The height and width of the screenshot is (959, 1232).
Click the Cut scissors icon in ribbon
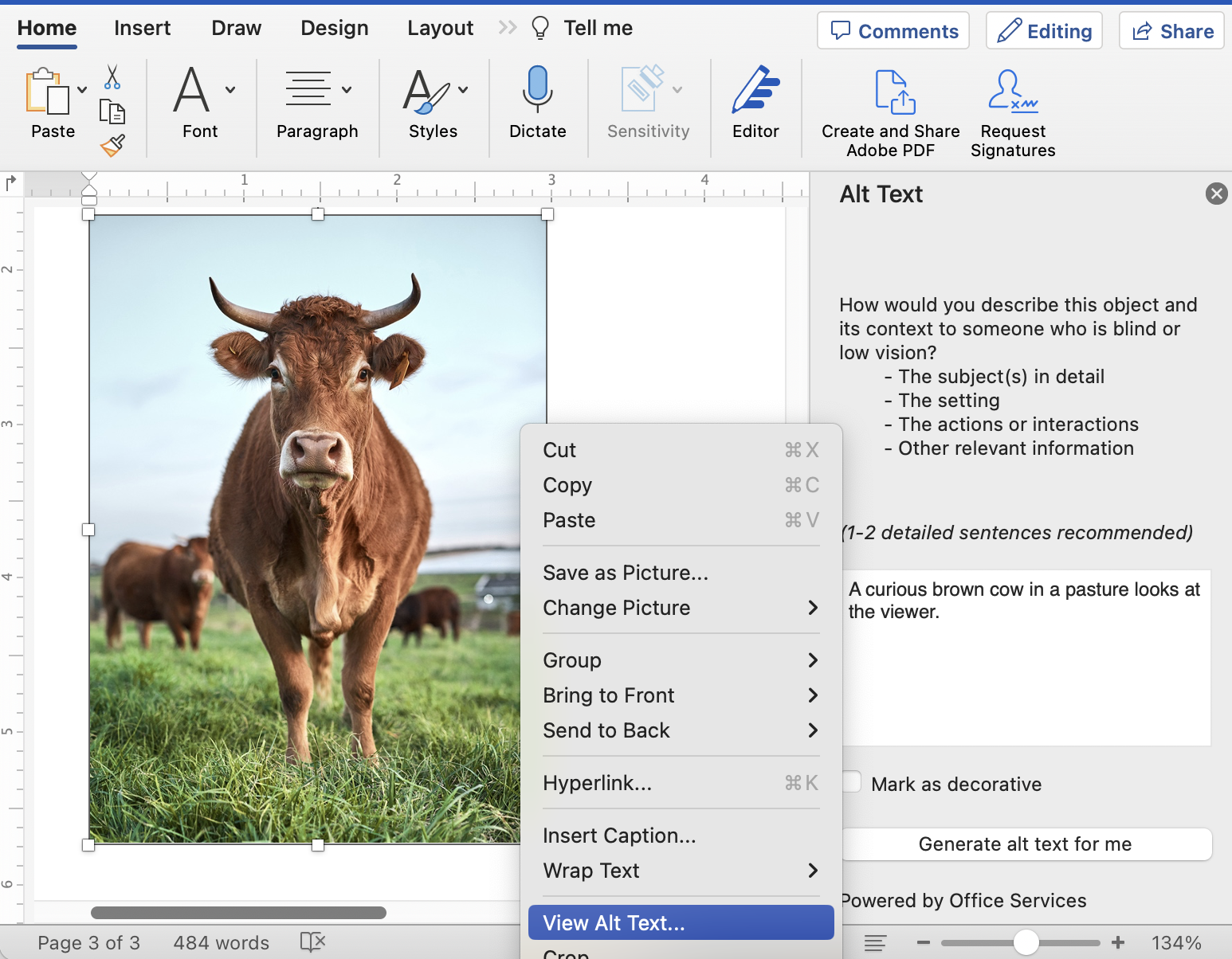[112, 77]
